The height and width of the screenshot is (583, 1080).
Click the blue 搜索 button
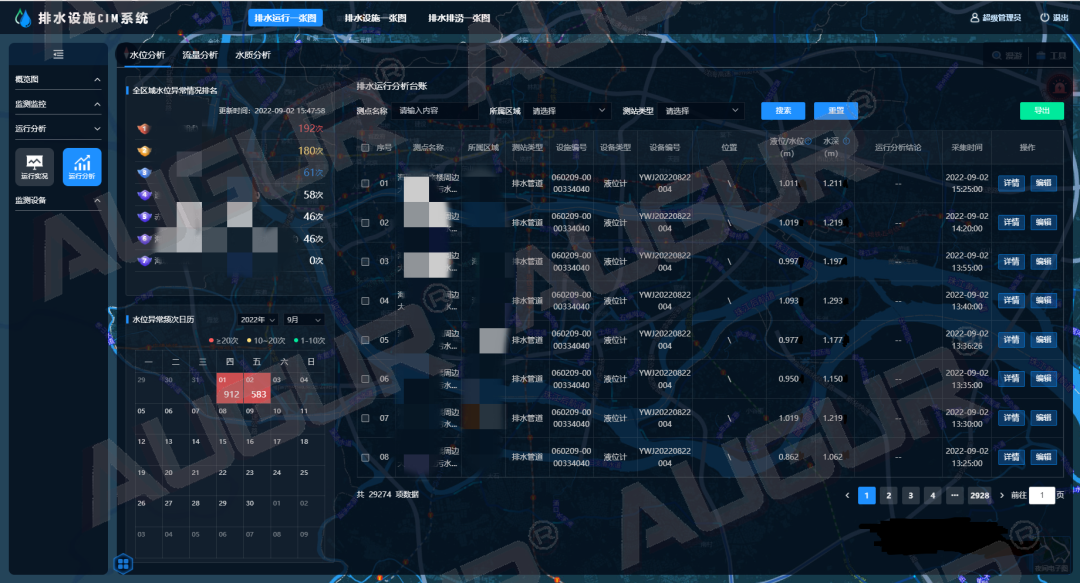tap(783, 111)
